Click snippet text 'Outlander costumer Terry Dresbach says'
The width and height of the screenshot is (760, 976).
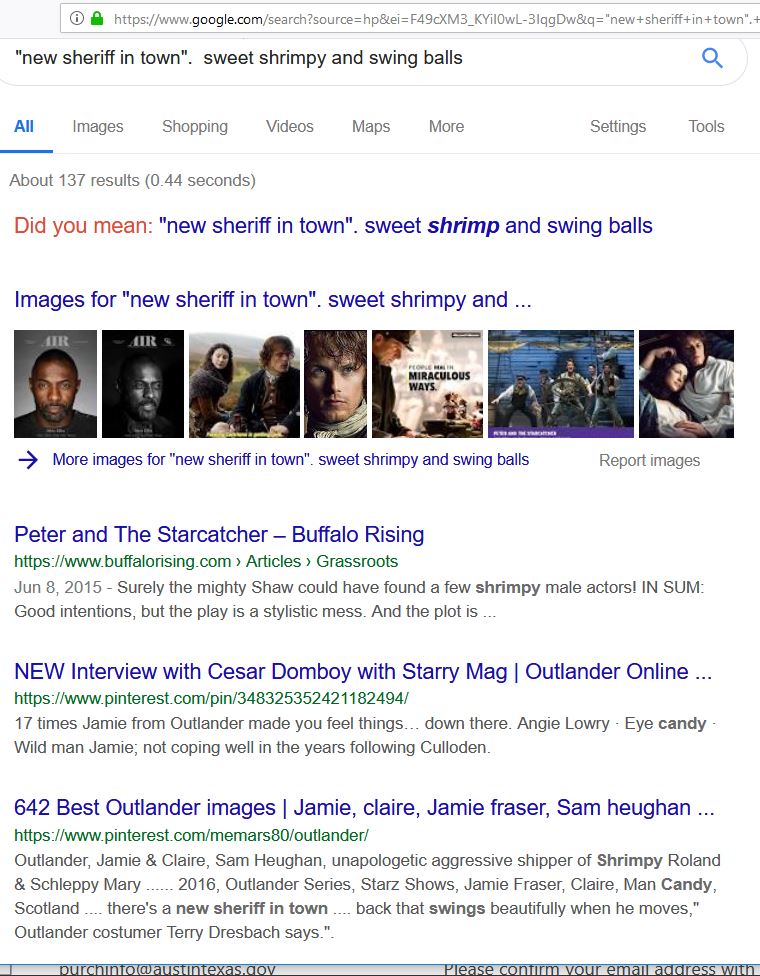tap(174, 932)
